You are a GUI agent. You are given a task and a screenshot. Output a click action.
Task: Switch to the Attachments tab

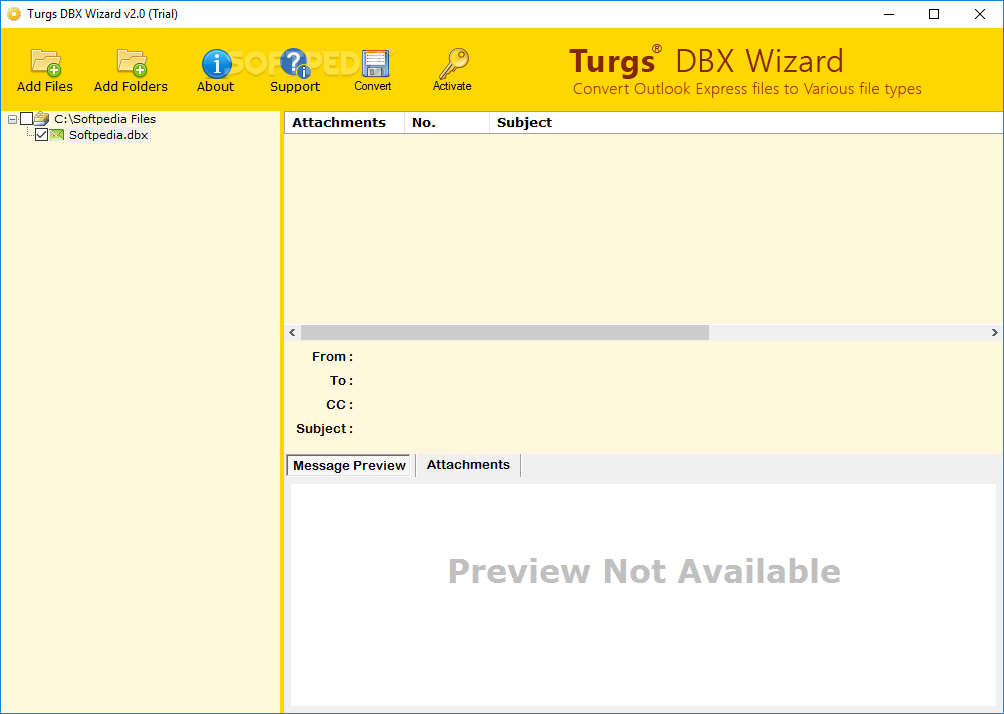468,465
